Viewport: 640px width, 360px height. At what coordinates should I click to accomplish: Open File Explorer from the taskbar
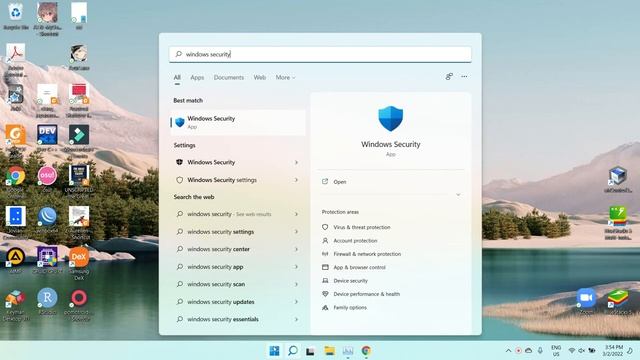(x=329, y=351)
